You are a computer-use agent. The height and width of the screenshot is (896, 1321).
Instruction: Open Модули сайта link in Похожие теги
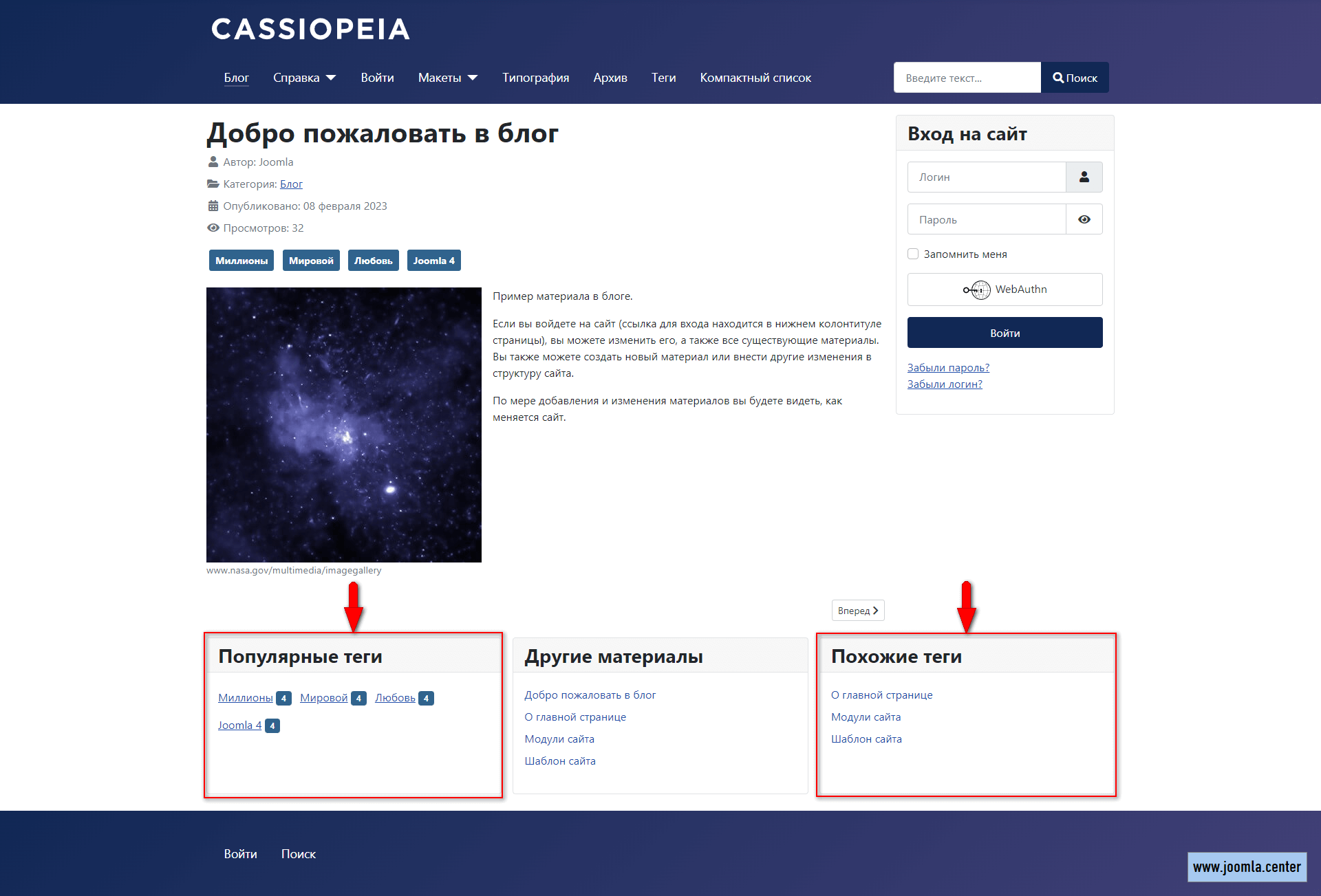(x=866, y=717)
